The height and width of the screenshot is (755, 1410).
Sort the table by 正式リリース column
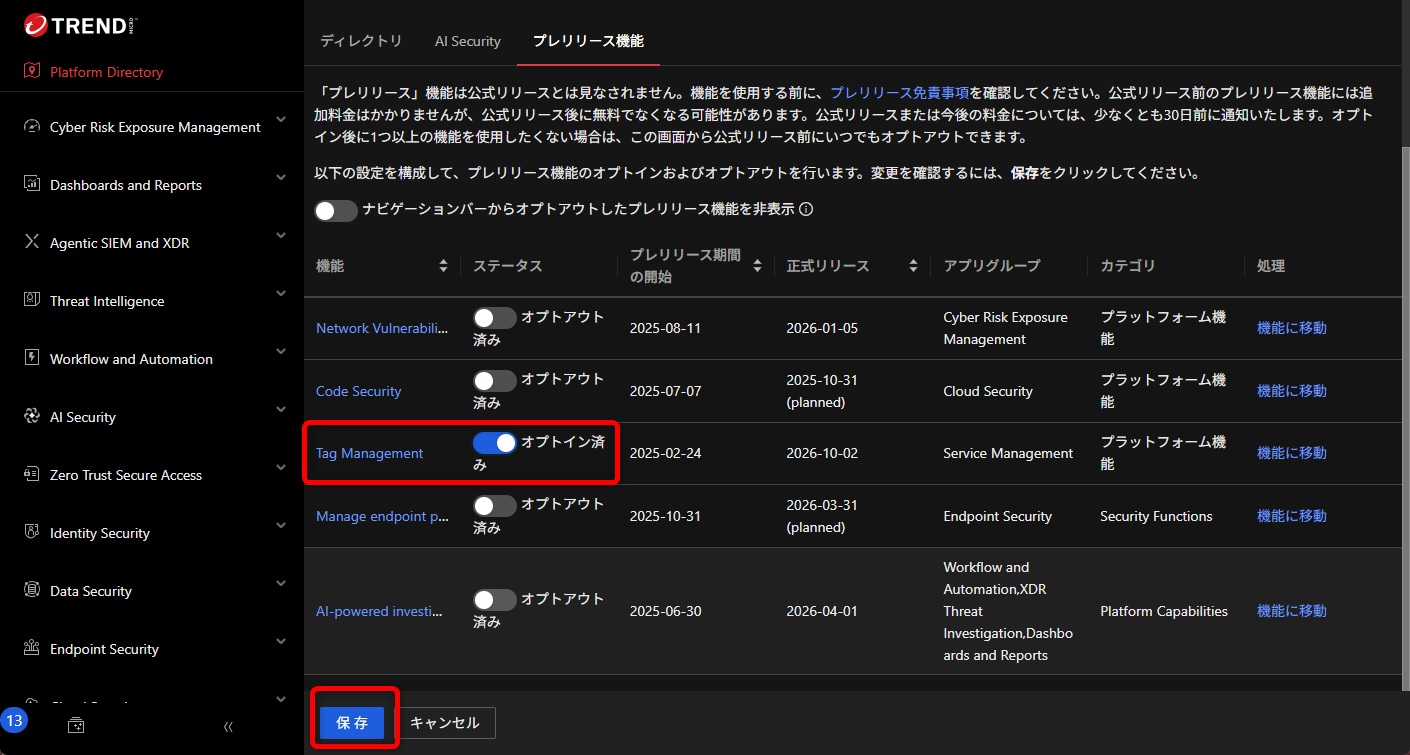pyautogui.click(x=911, y=266)
